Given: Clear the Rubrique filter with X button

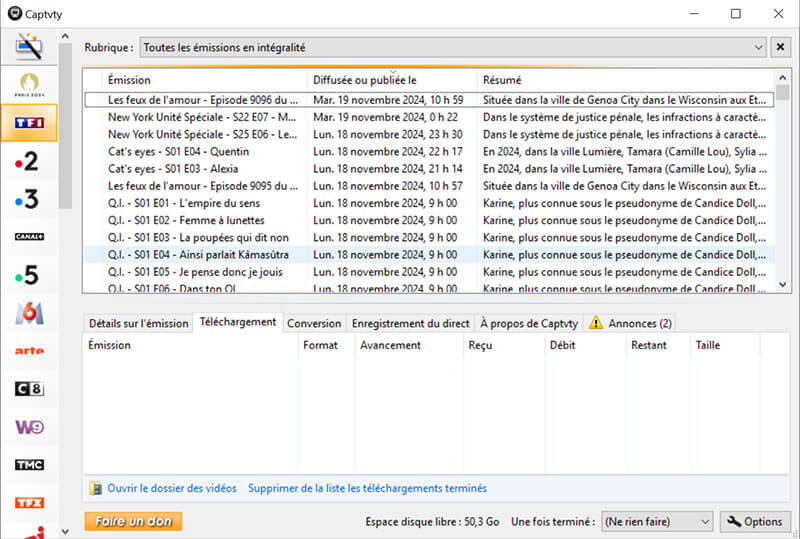Looking at the screenshot, I should point(781,47).
